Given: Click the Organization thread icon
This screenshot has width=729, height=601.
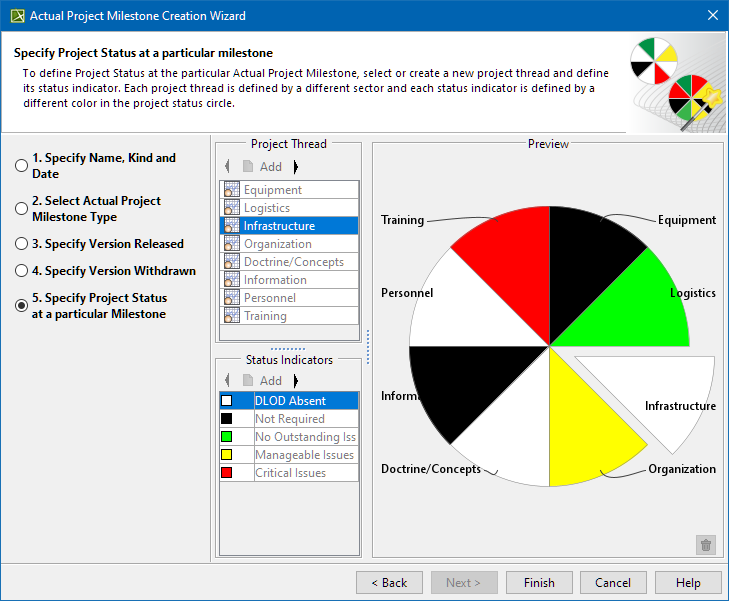Looking at the screenshot, I should [231, 244].
